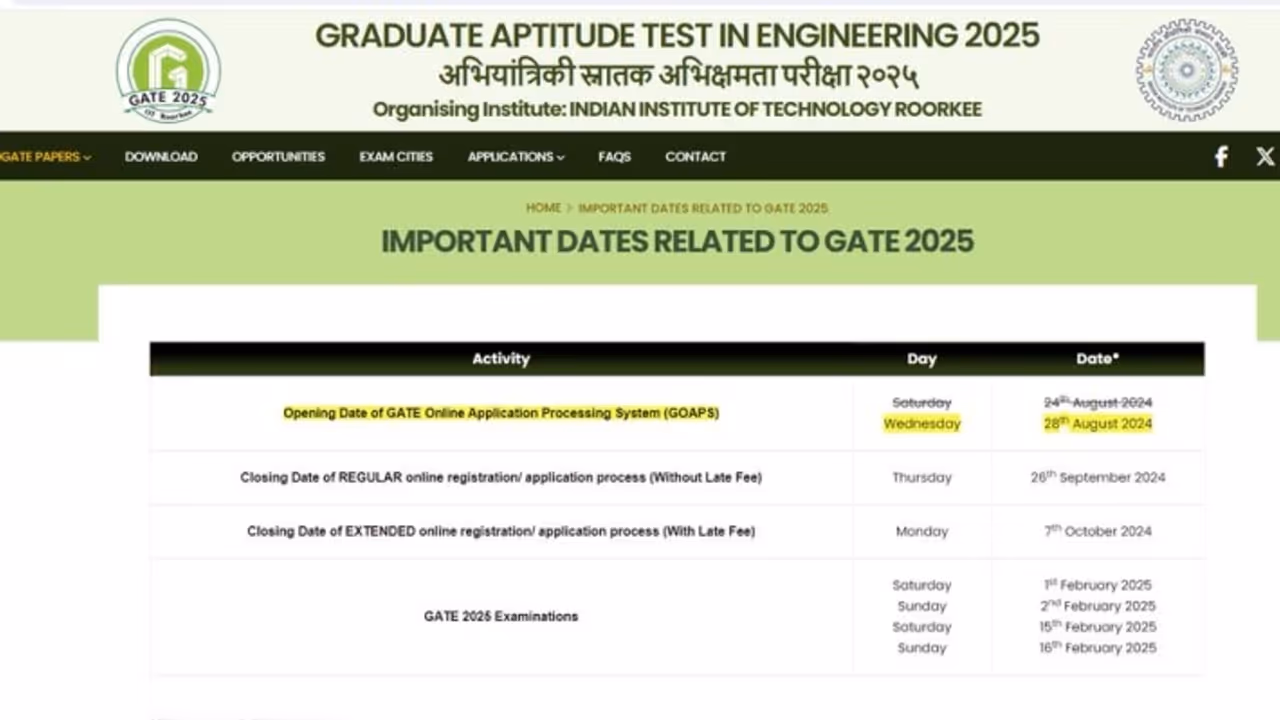This screenshot has height=720, width=1280.
Task: Click the Day column header
Action: [x=921, y=359]
